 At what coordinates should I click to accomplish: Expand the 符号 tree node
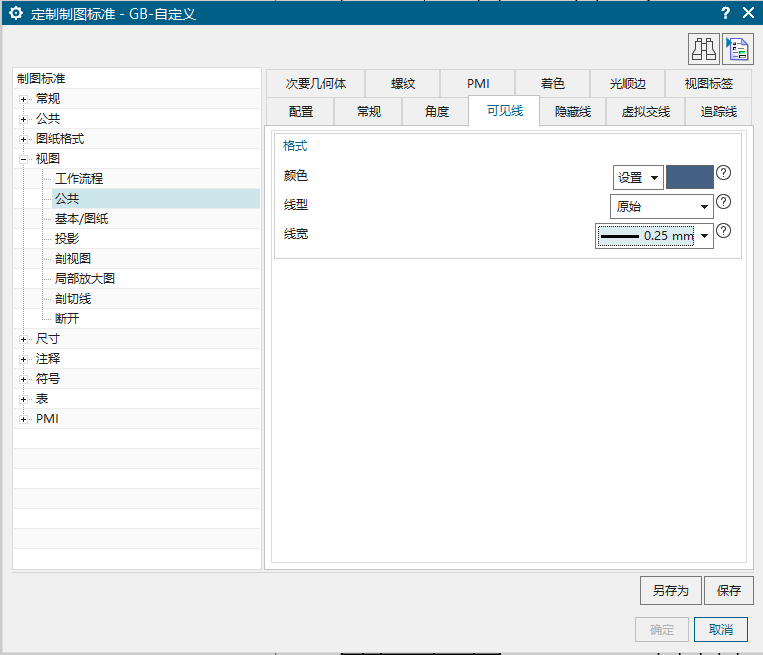tap(23, 379)
